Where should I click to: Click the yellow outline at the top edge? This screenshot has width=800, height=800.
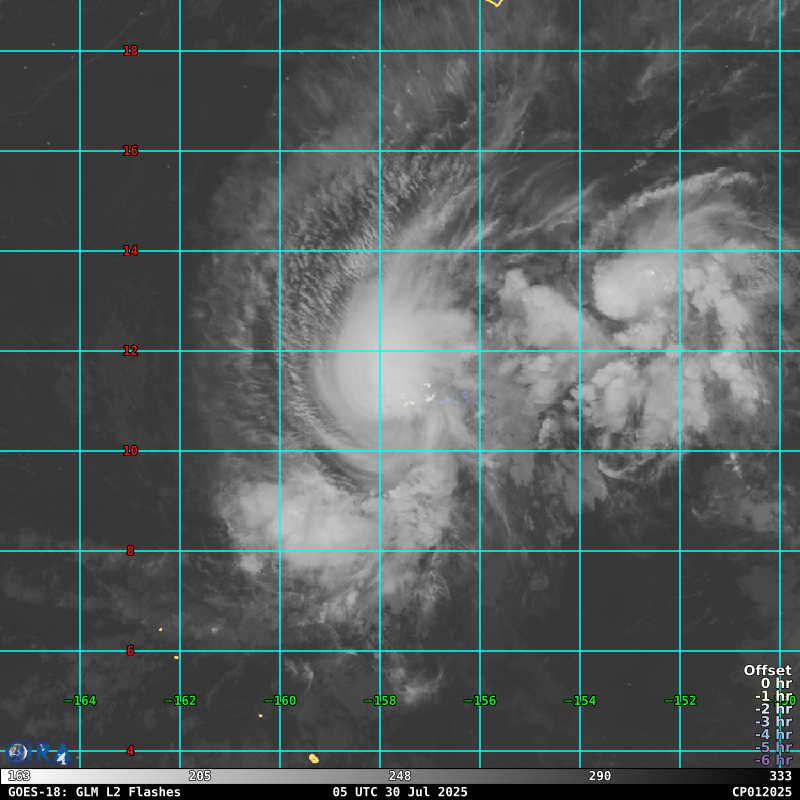point(494,3)
